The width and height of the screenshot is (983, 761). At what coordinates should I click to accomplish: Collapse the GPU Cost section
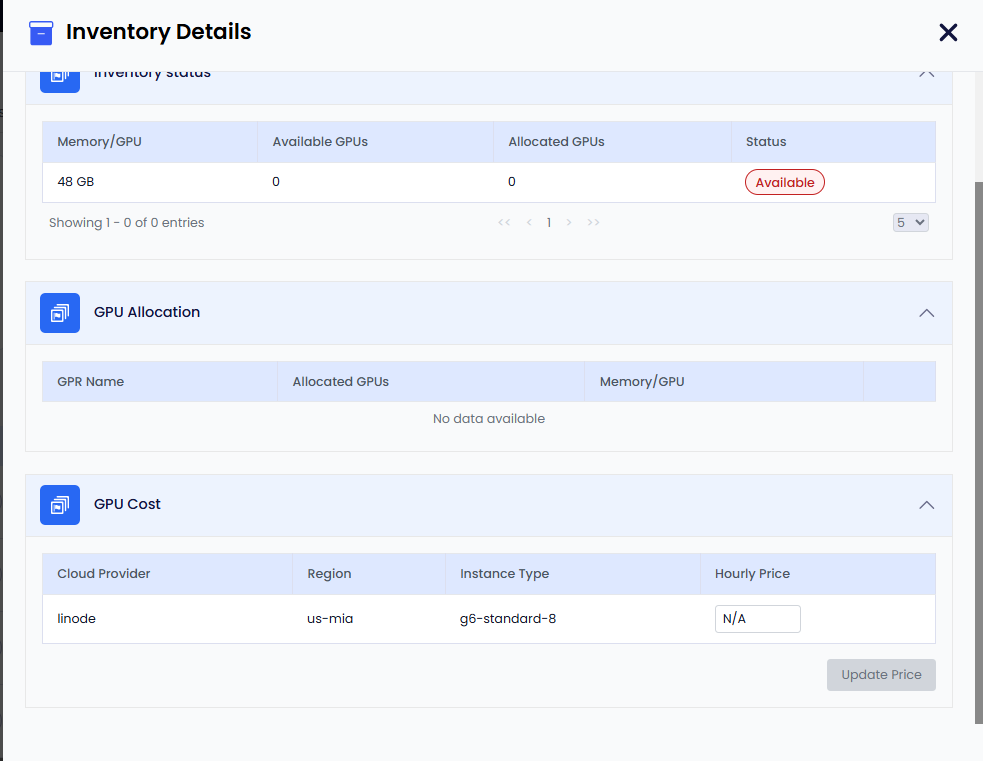[926, 505]
